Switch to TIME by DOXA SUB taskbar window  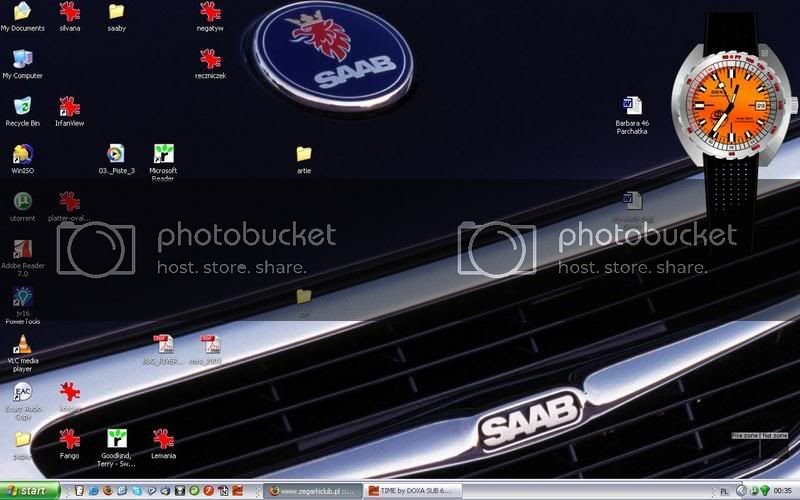click(413, 491)
